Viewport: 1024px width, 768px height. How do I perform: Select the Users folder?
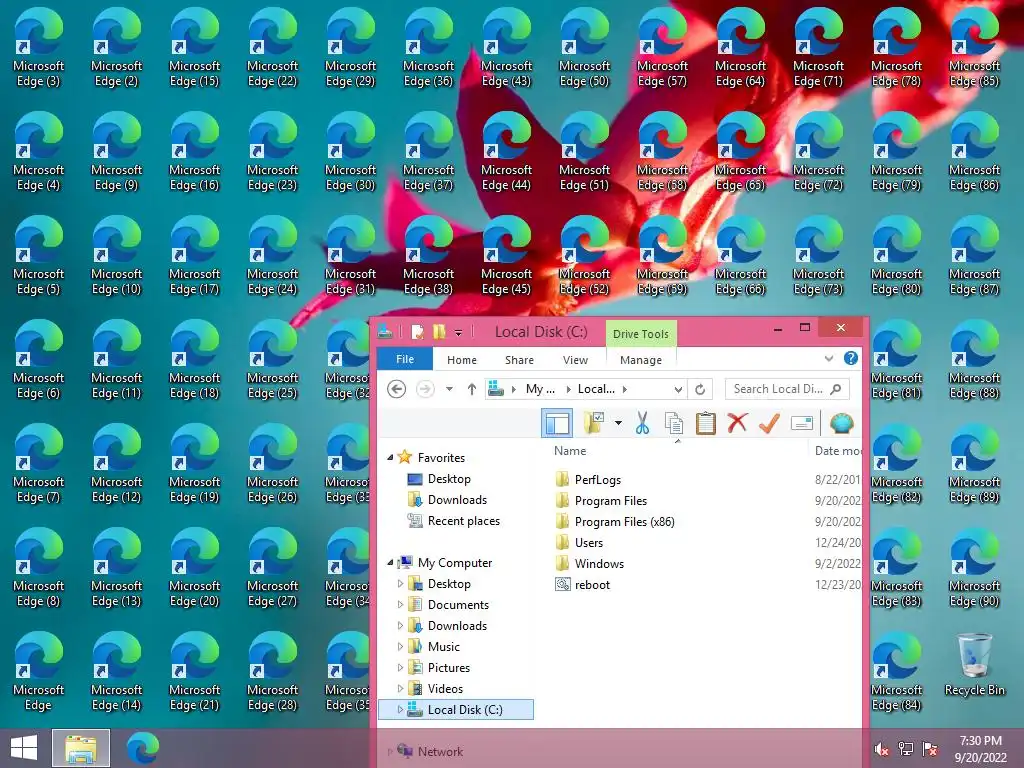tap(579, 542)
